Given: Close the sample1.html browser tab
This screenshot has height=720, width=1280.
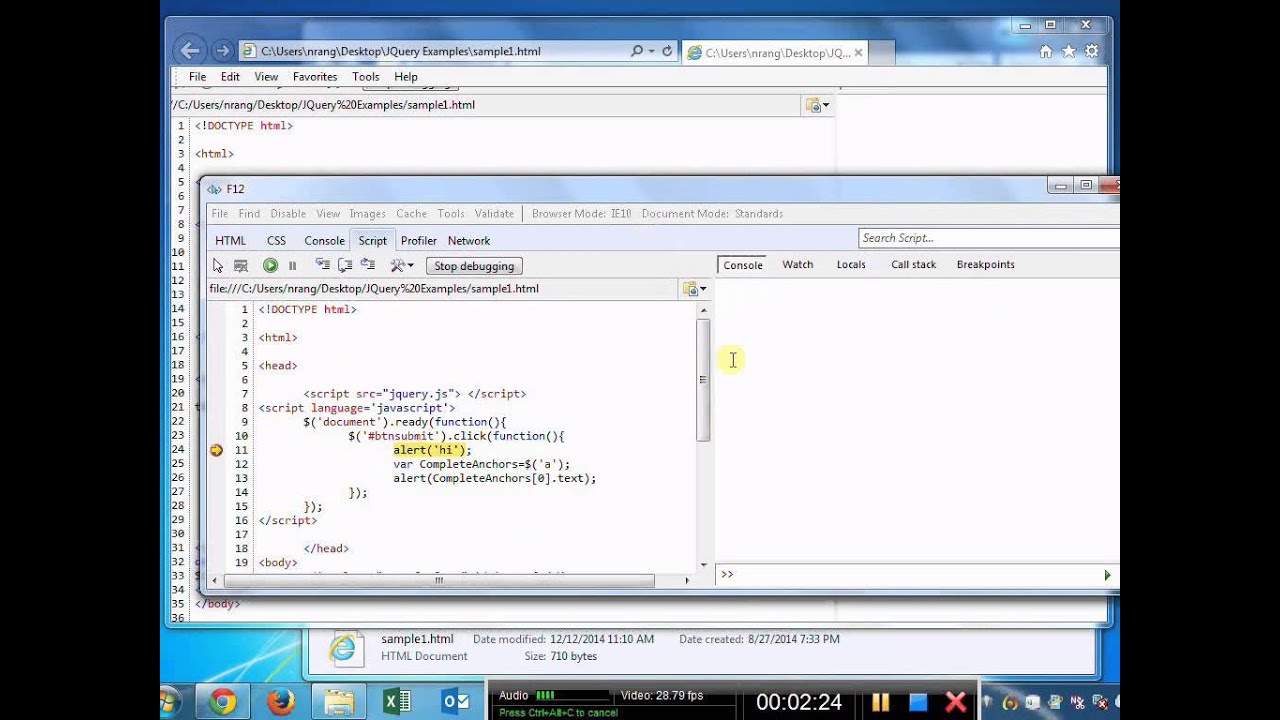Looking at the screenshot, I should click(858, 53).
